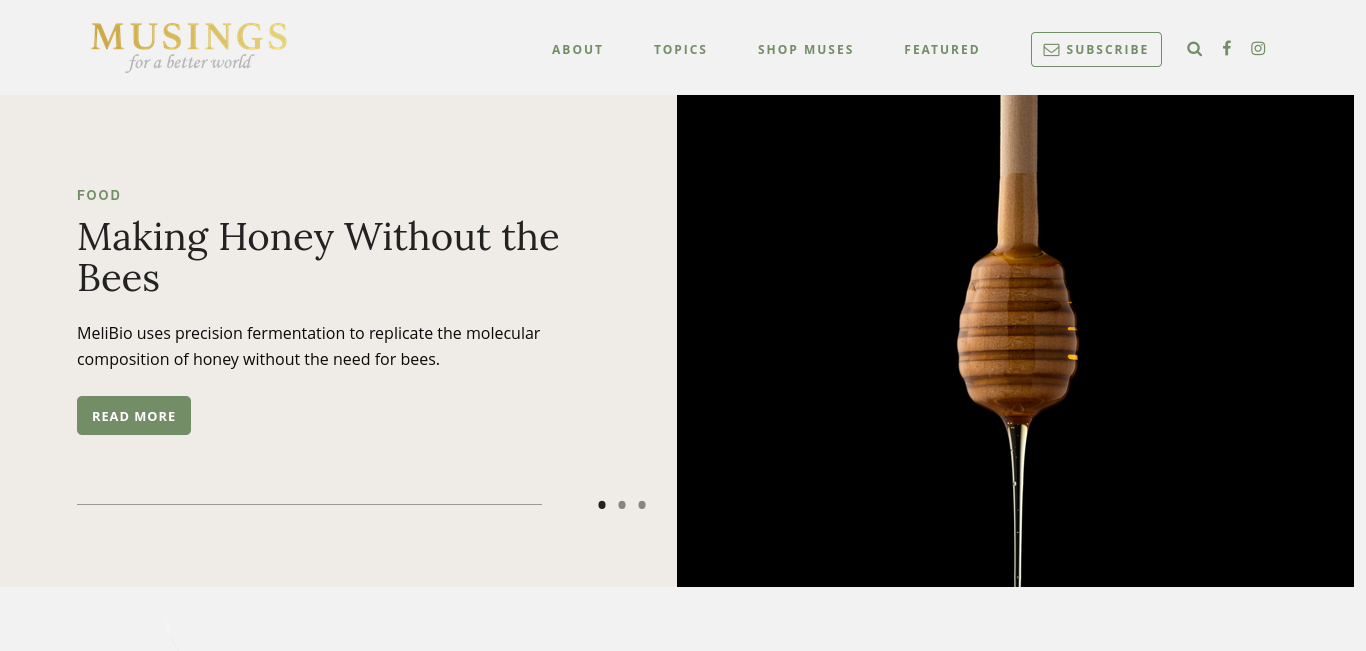
Task: Click the envelope icon in Subscribe
Action: tap(1051, 50)
